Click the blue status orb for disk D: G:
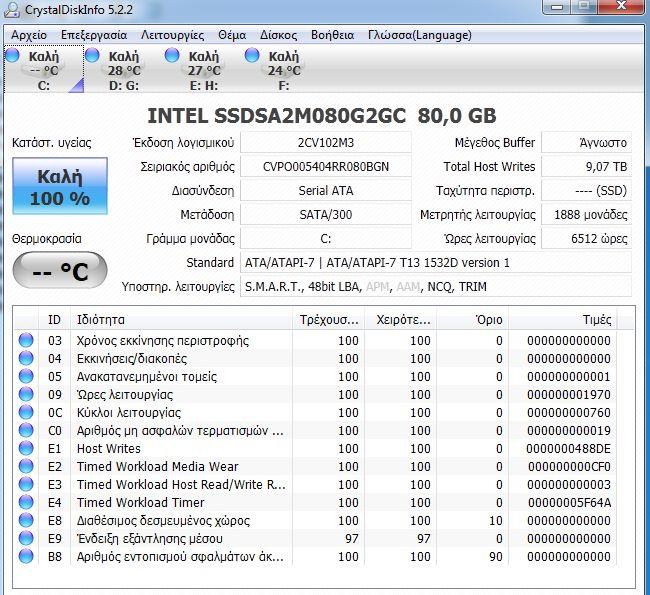Screen dimensions: 650x595 (92, 55)
